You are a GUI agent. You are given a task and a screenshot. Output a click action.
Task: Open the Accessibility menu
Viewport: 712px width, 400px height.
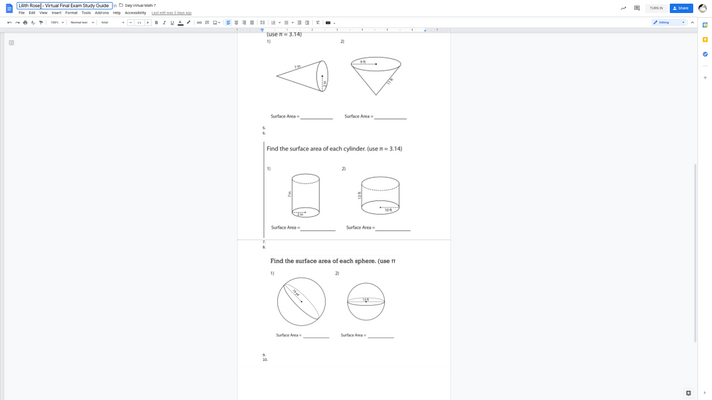(x=135, y=13)
